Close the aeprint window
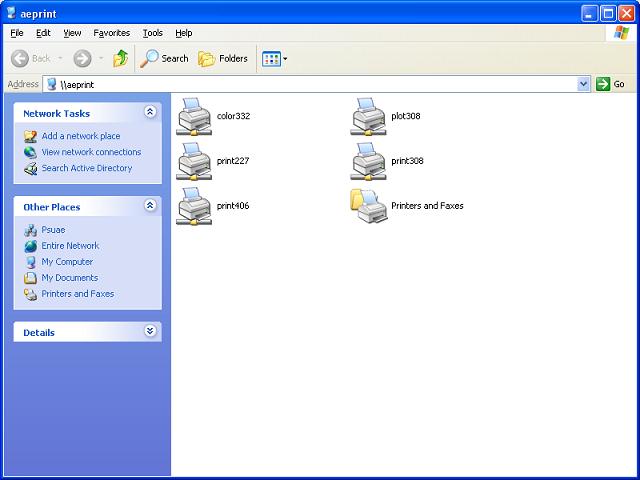Screen dimensions: 640x480 tap(626, 13)
